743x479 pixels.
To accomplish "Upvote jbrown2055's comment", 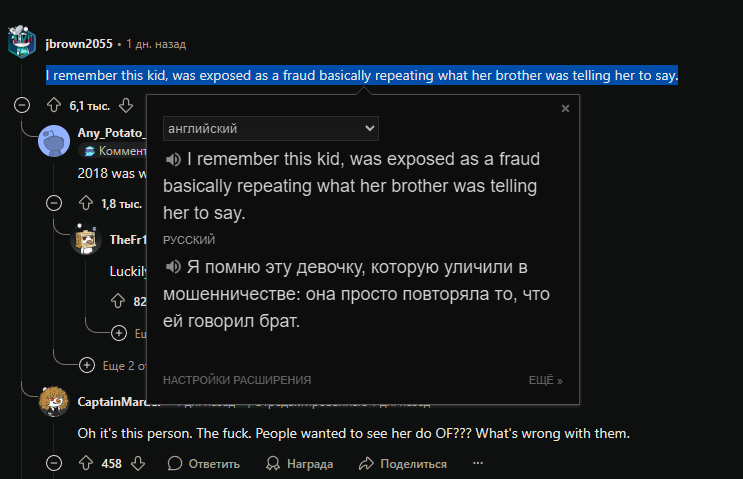I will tap(53, 105).
